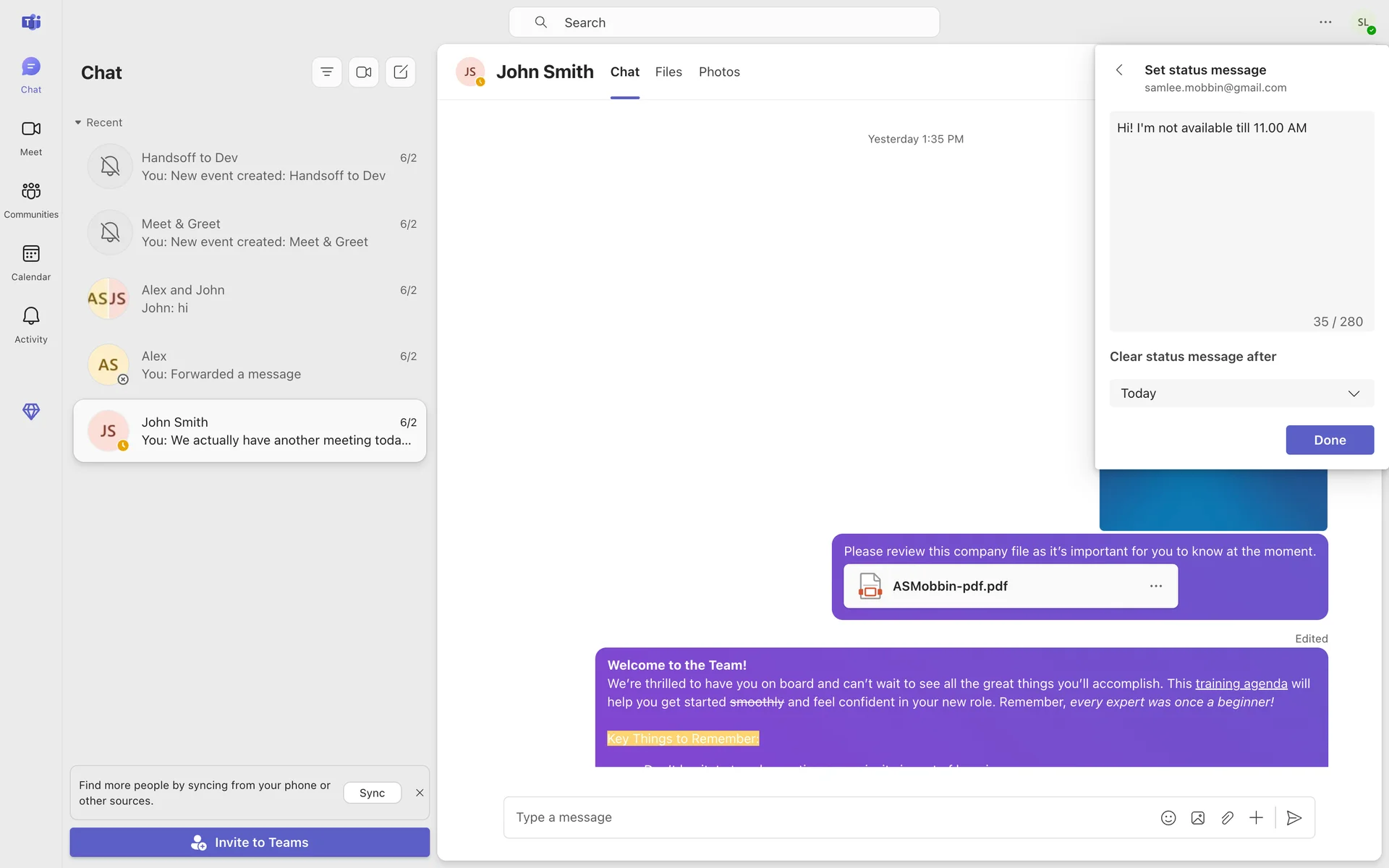Switch to the Files tab

(668, 72)
